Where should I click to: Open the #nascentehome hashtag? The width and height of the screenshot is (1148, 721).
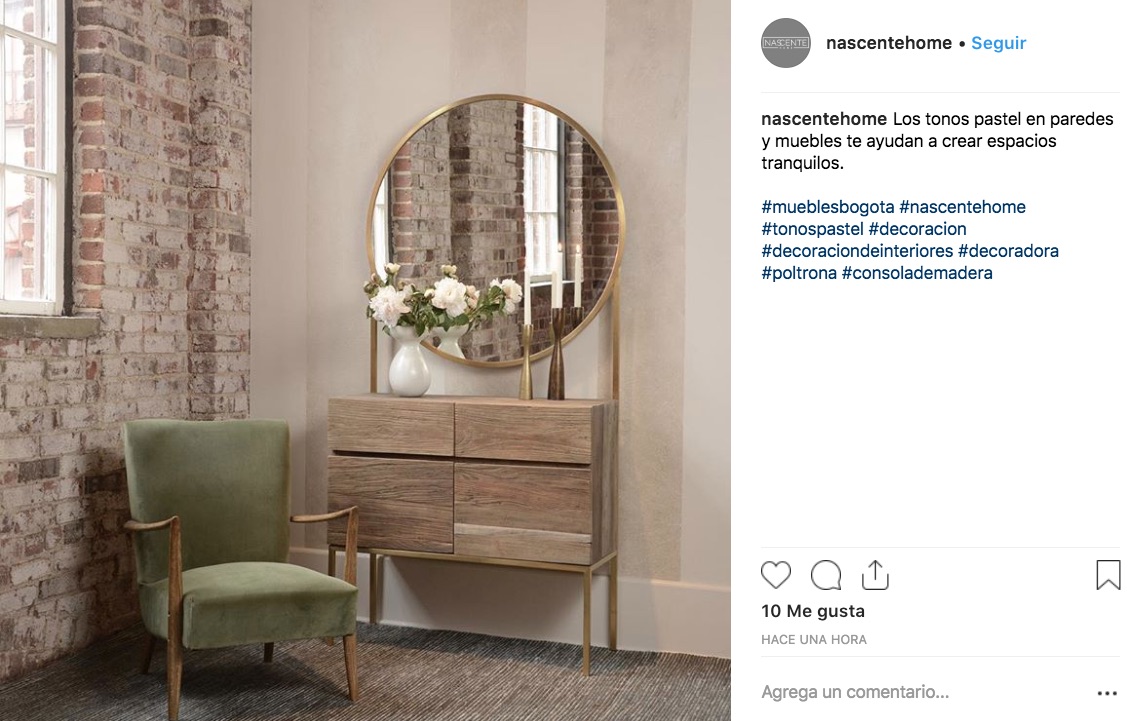tap(963, 207)
